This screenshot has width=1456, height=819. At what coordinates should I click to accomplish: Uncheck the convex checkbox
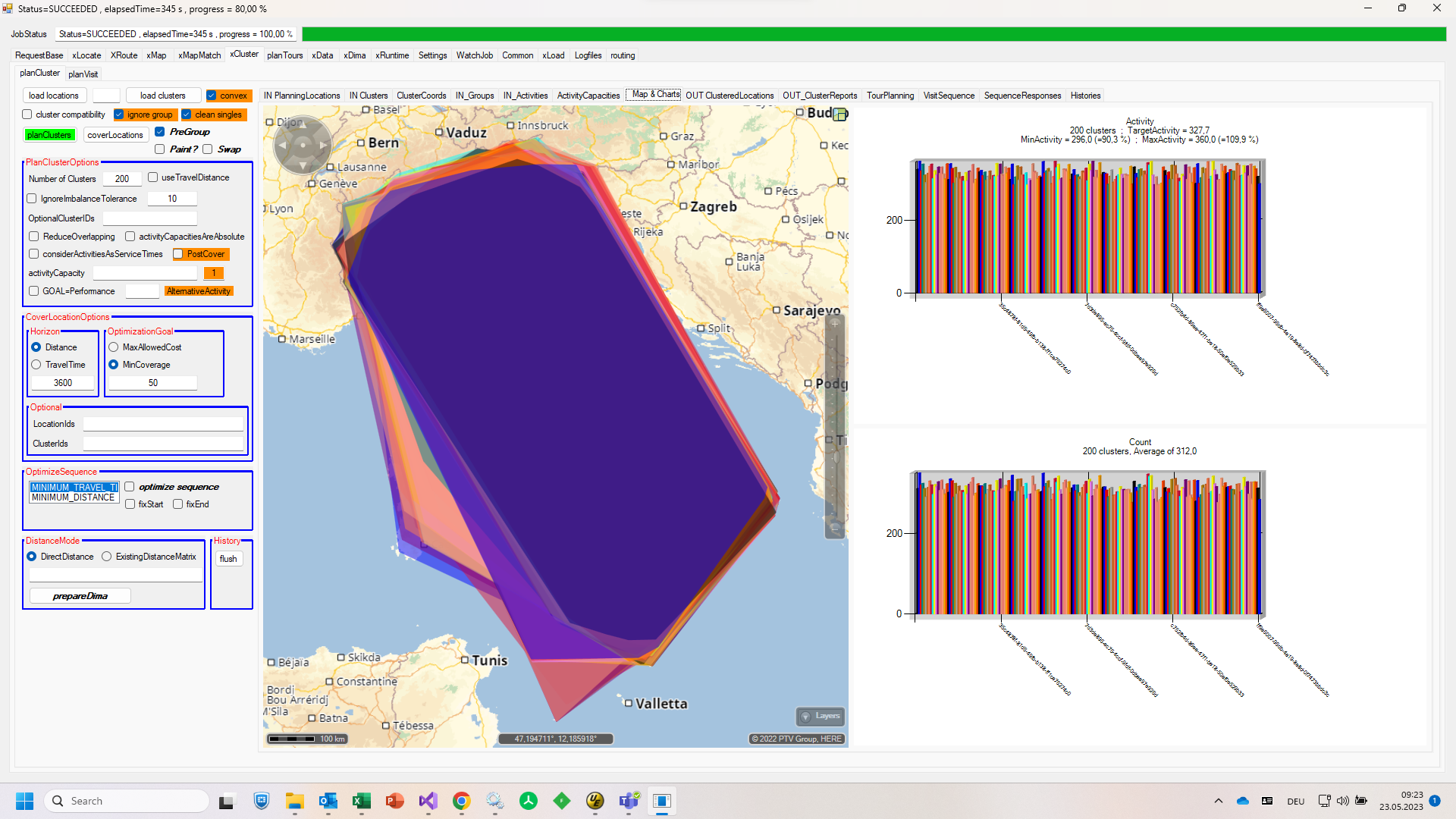pyautogui.click(x=212, y=96)
